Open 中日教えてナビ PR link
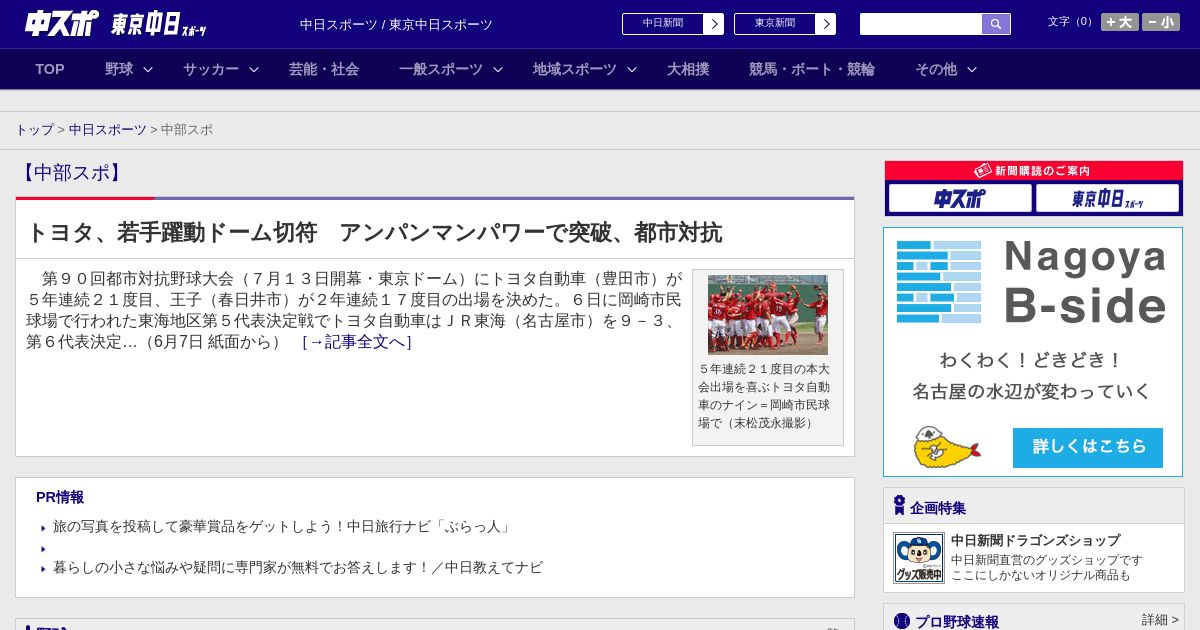 click(x=298, y=567)
